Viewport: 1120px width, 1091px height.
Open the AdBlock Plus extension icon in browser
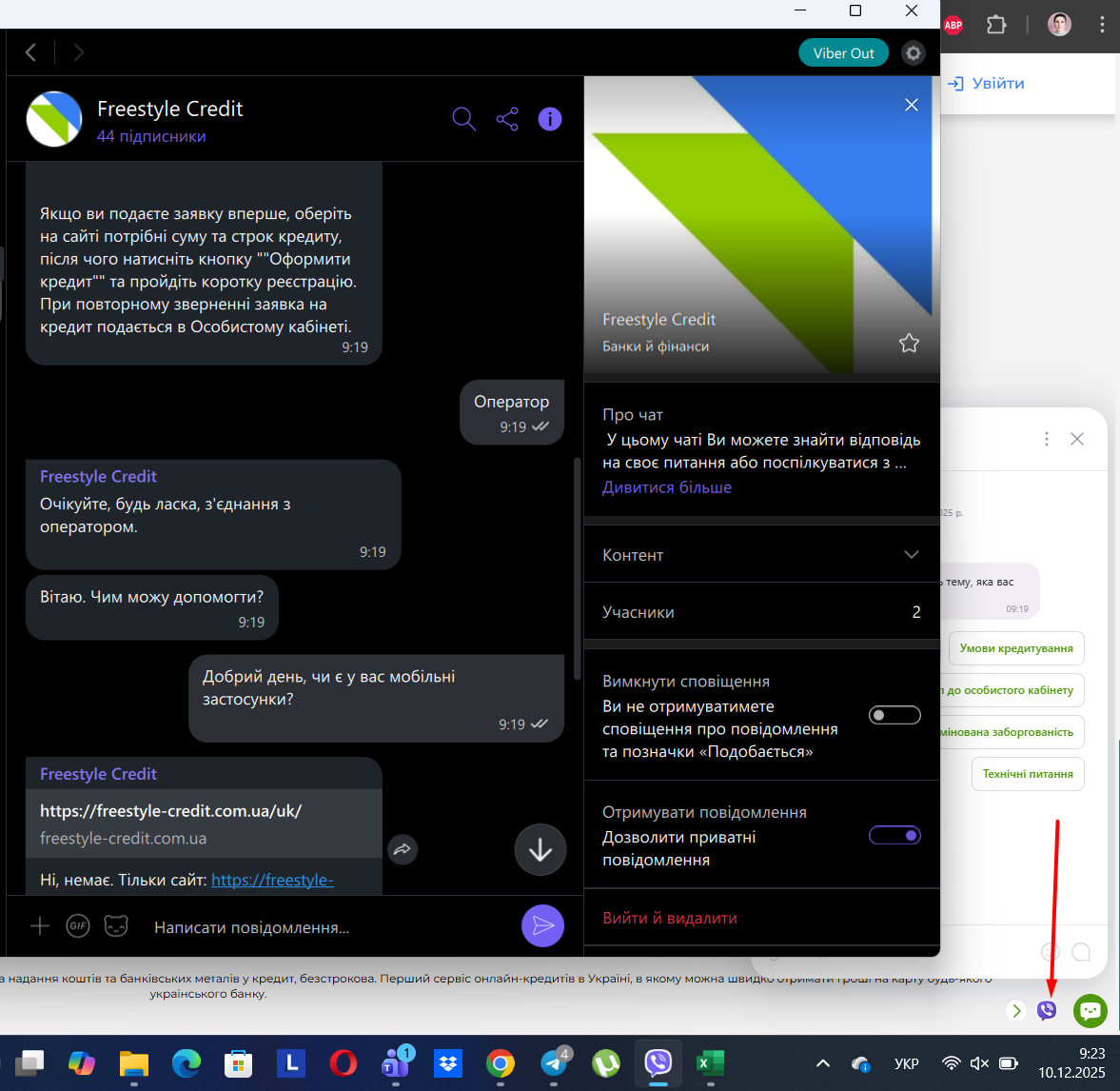pos(953,25)
